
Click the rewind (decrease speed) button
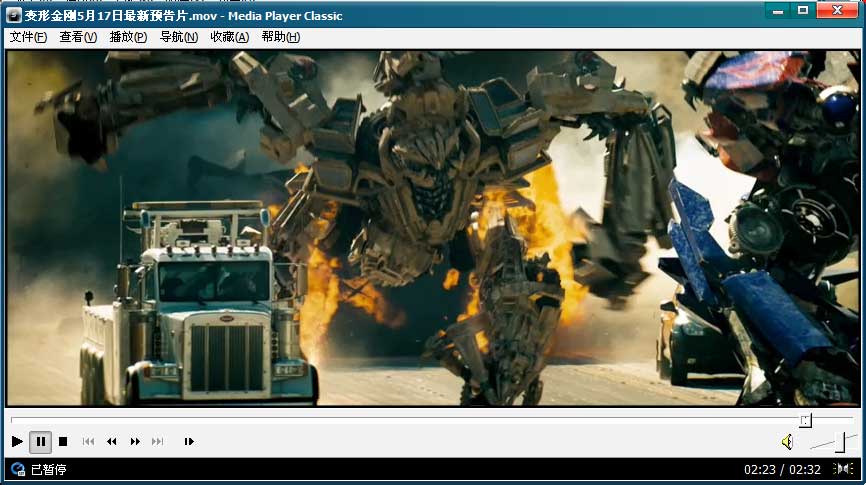pyautogui.click(x=112, y=441)
